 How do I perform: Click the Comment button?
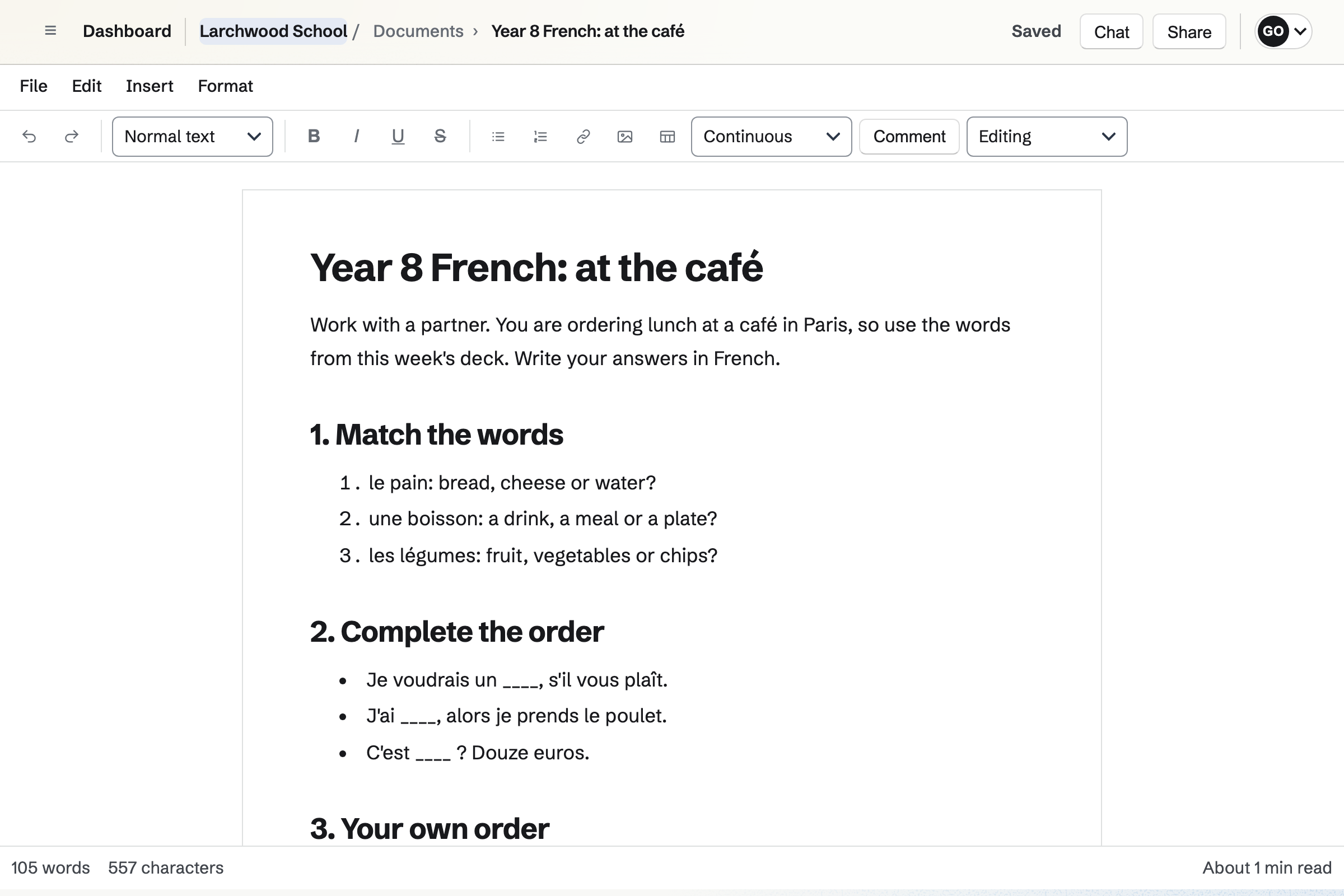(x=909, y=137)
